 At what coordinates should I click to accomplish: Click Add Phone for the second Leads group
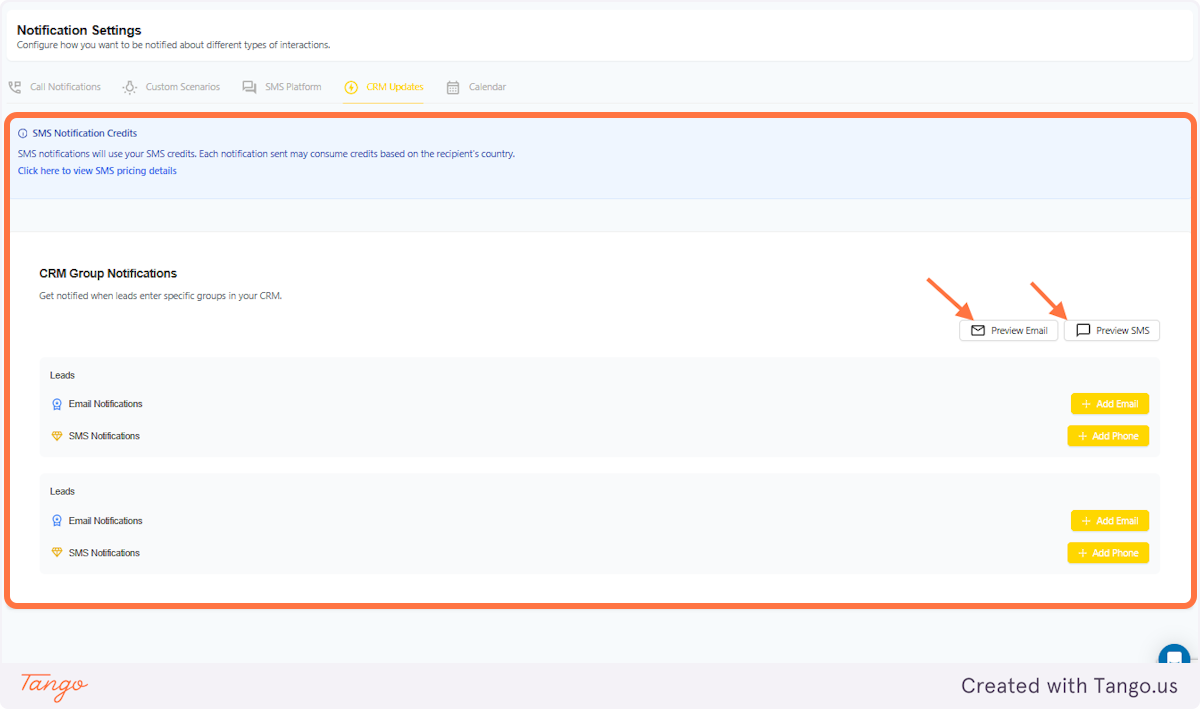[1108, 552]
